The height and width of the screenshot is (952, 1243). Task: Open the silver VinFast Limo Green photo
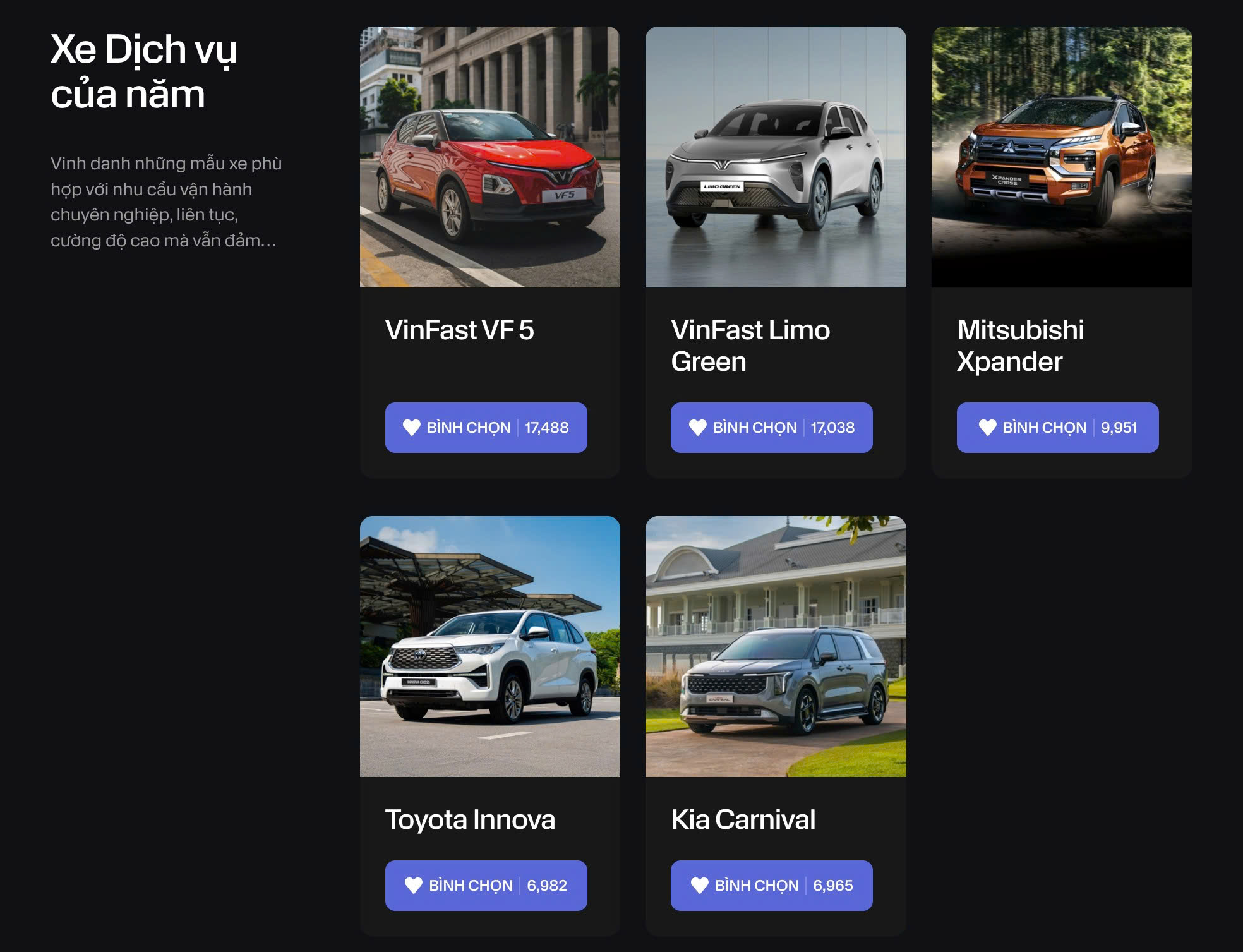776,157
